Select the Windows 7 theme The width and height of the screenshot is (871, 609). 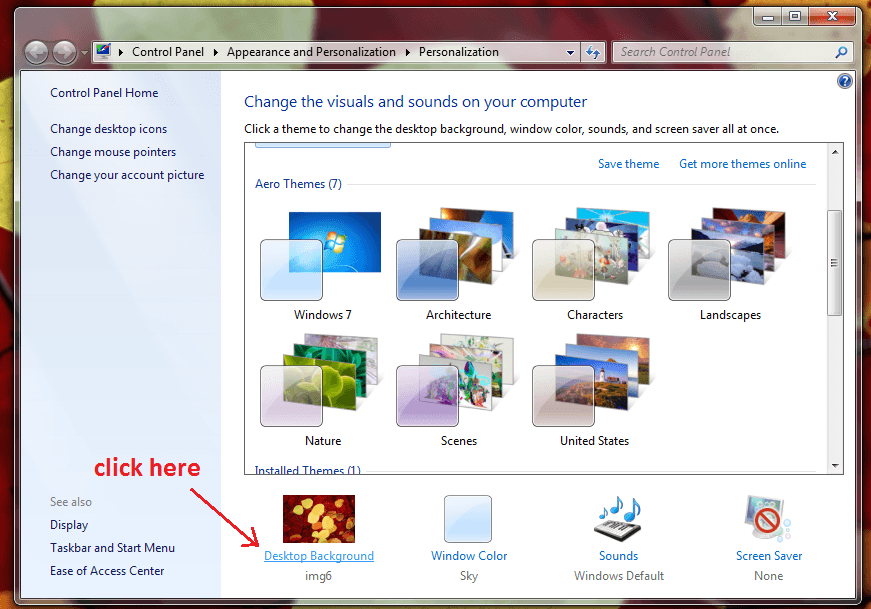[321, 265]
